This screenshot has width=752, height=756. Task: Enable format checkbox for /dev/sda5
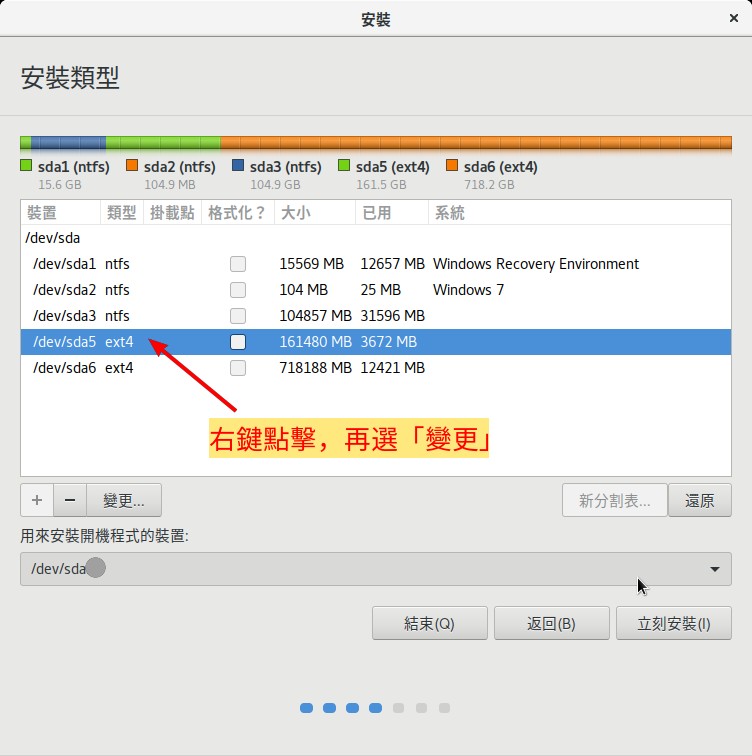click(x=238, y=342)
